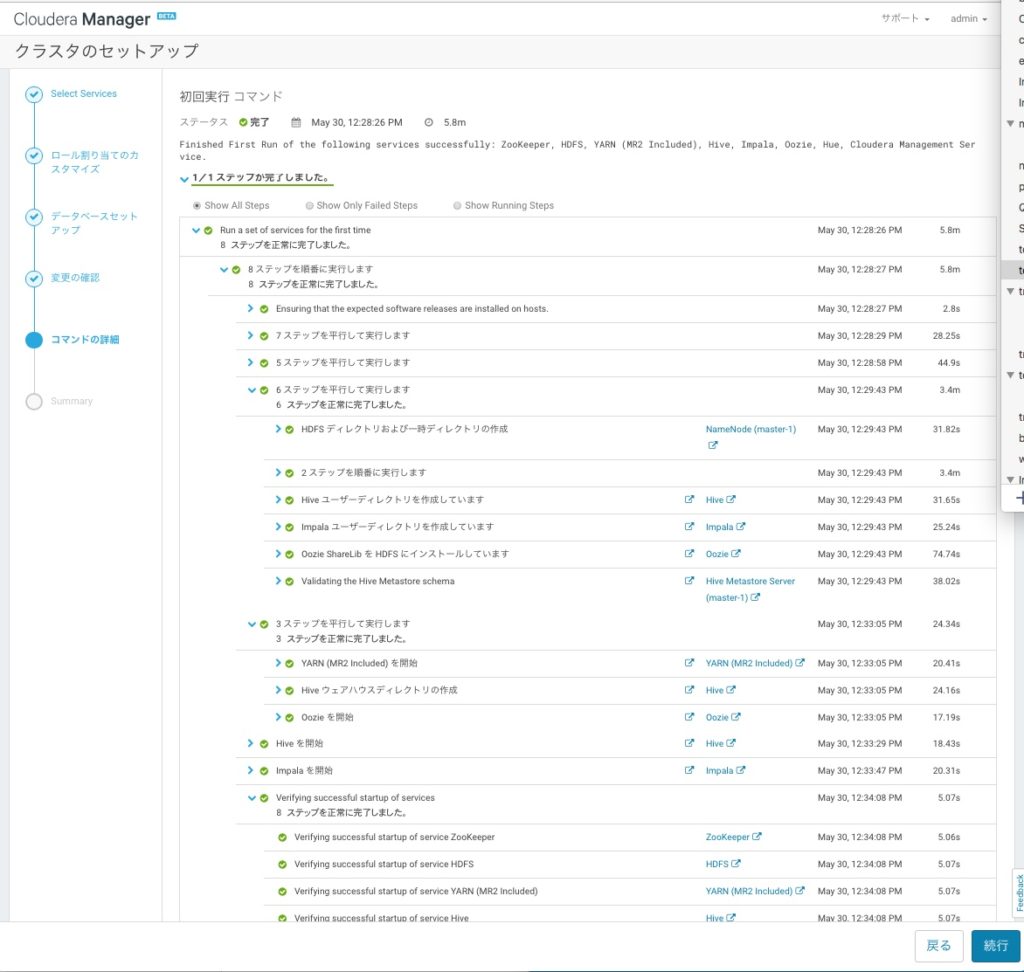Click the calendar icon beside May 30 date
Image resolution: width=1024 pixels, height=972 pixels.
point(296,122)
